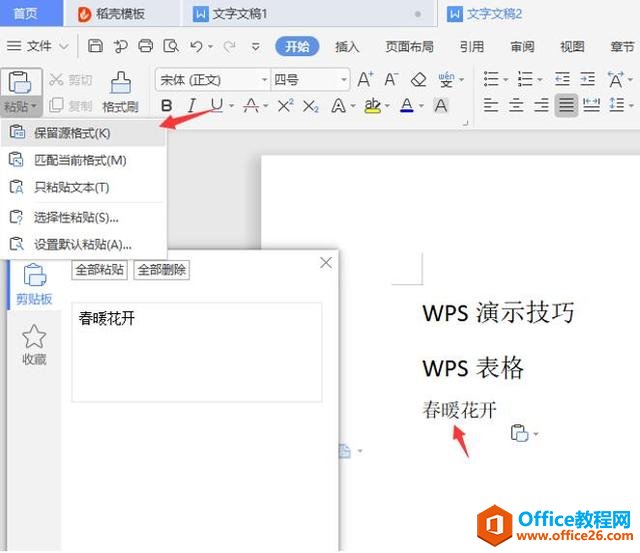
Task: Click the 全部粘贴 button
Action: tap(100, 270)
